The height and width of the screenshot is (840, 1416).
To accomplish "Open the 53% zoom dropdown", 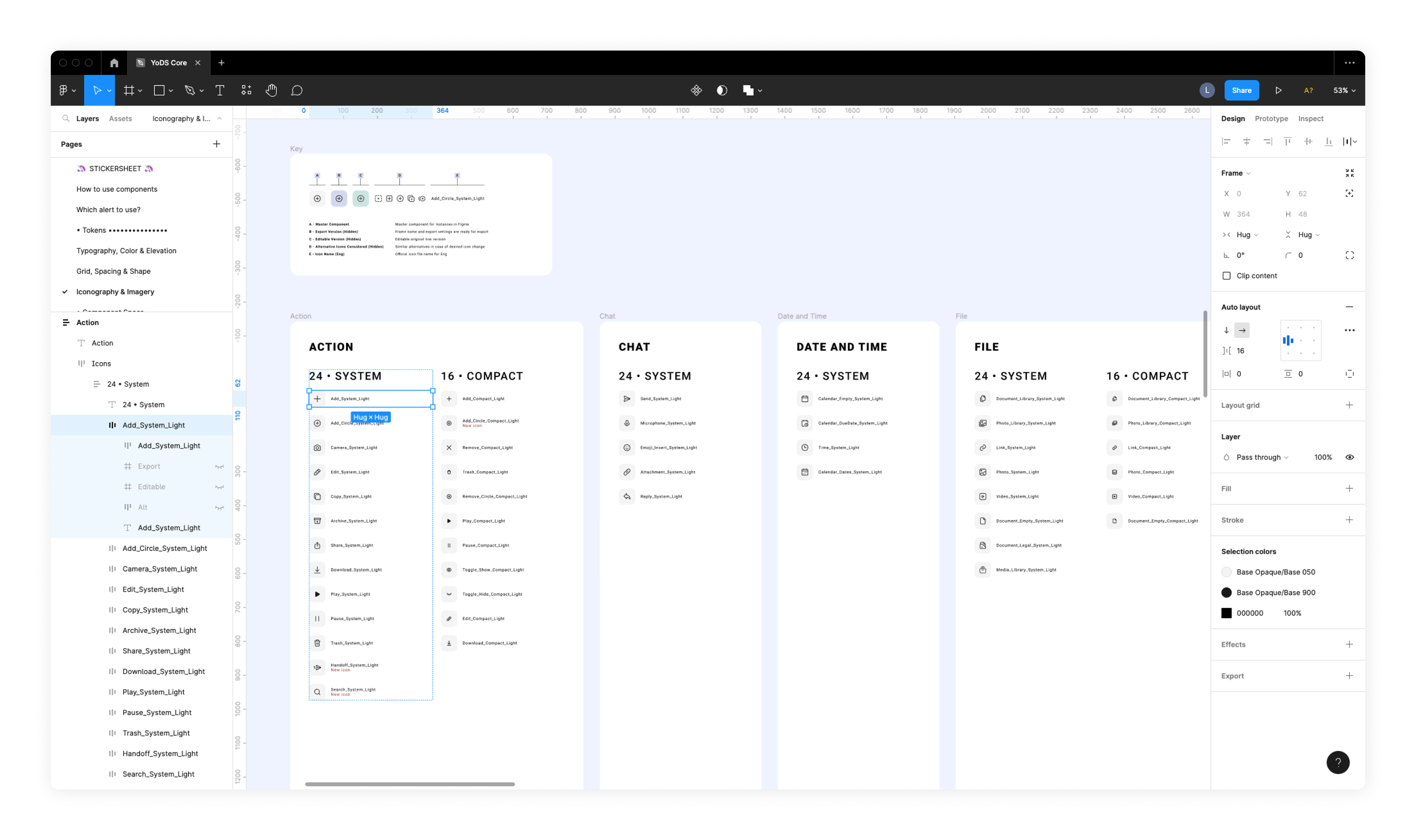I will 1343,90.
